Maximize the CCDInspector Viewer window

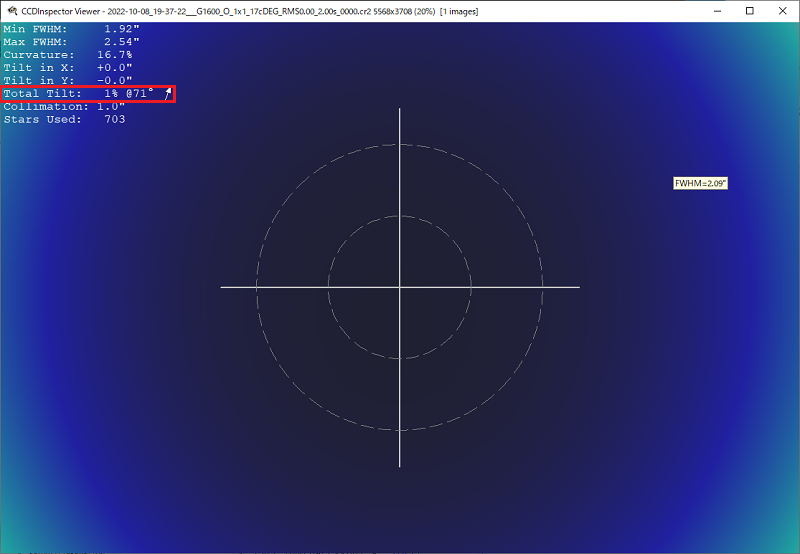pos(749,11)
